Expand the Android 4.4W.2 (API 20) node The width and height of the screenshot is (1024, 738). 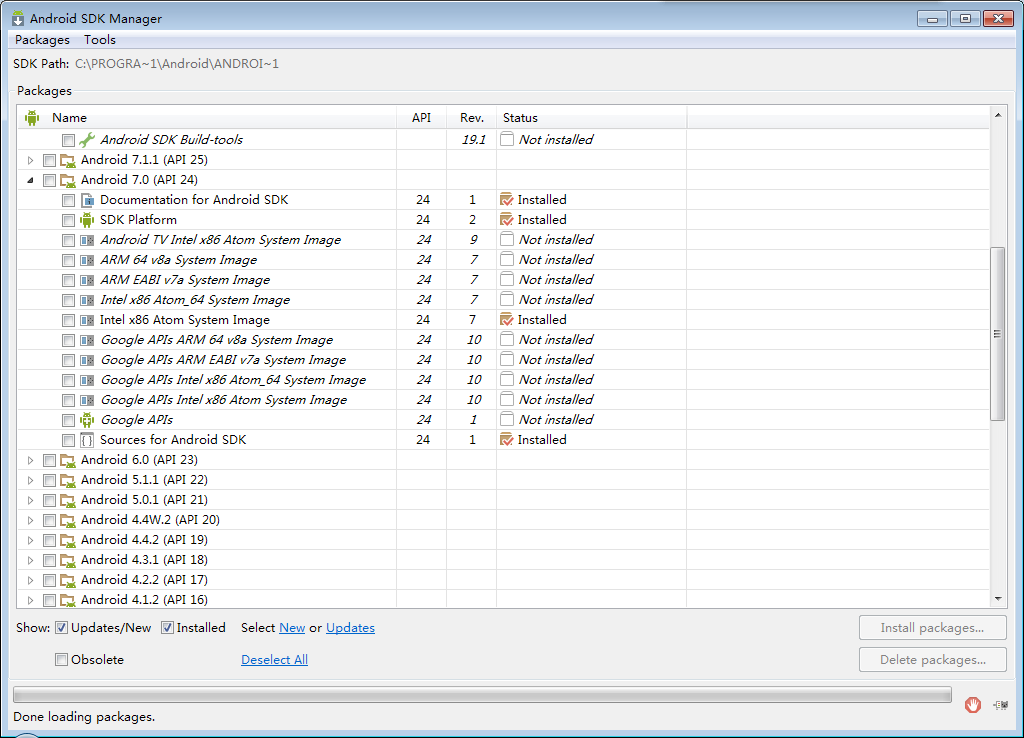click(x=30, y=521)
